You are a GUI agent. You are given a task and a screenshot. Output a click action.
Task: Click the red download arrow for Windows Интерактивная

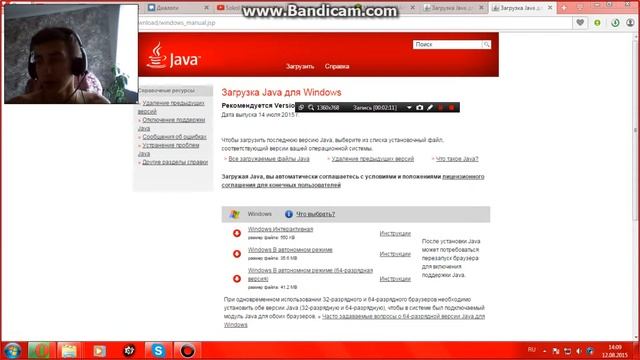pos(237,233)
